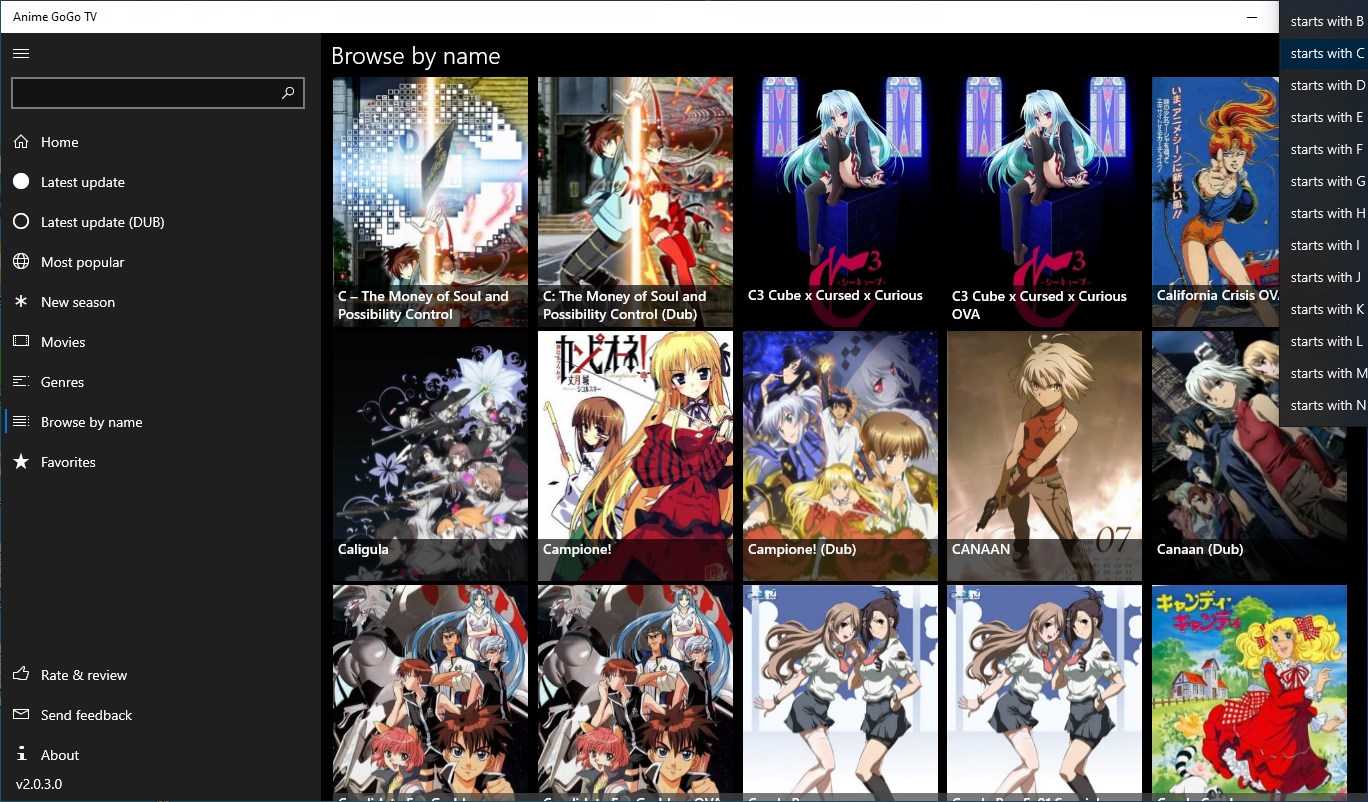Open 'C3 Cube x Cursed x Curious' non-OVA poster
The image size is (1368, 802).
[x=840, y=202]
